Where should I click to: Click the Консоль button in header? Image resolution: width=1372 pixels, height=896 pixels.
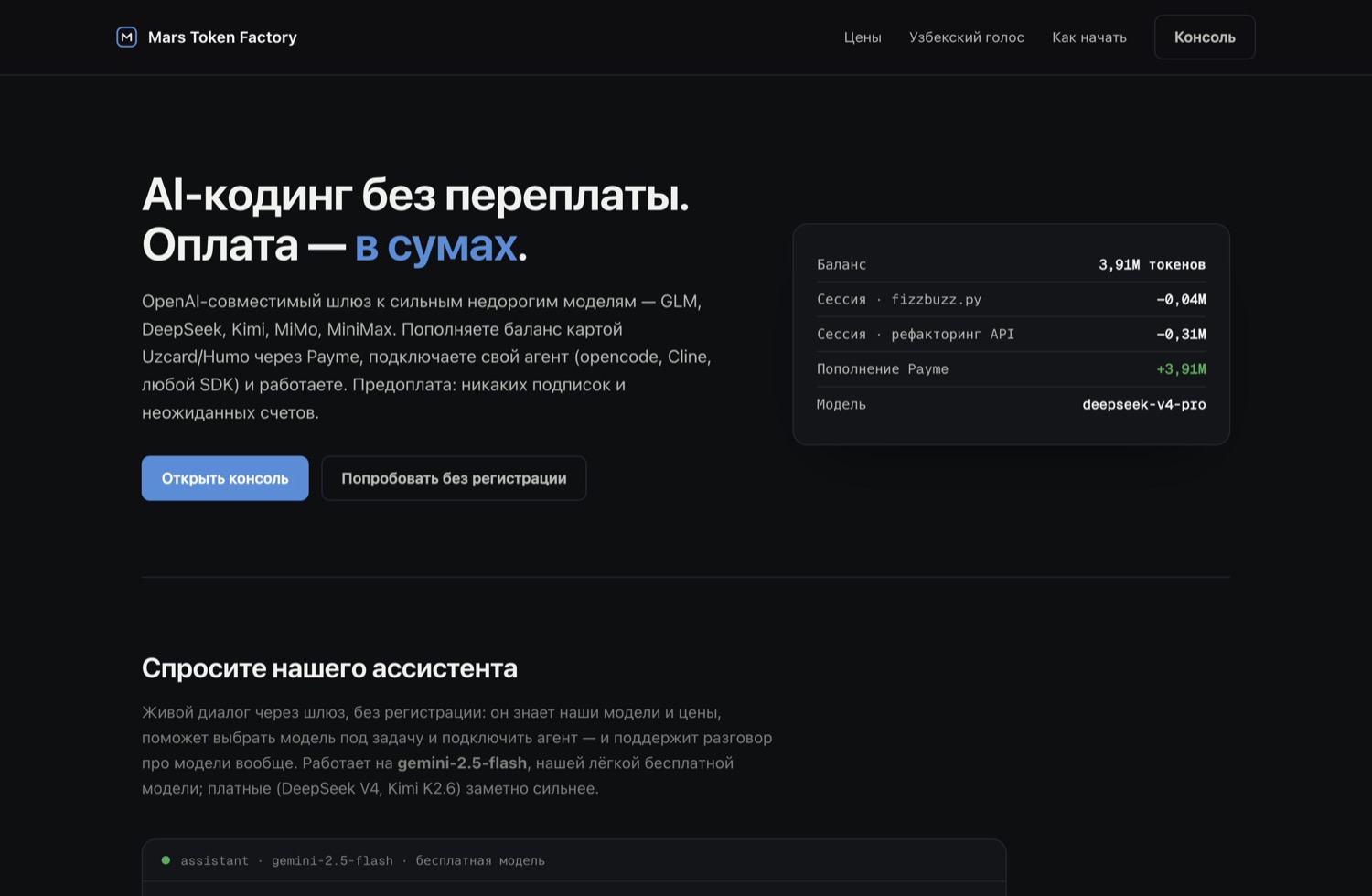pos(1205,37)
